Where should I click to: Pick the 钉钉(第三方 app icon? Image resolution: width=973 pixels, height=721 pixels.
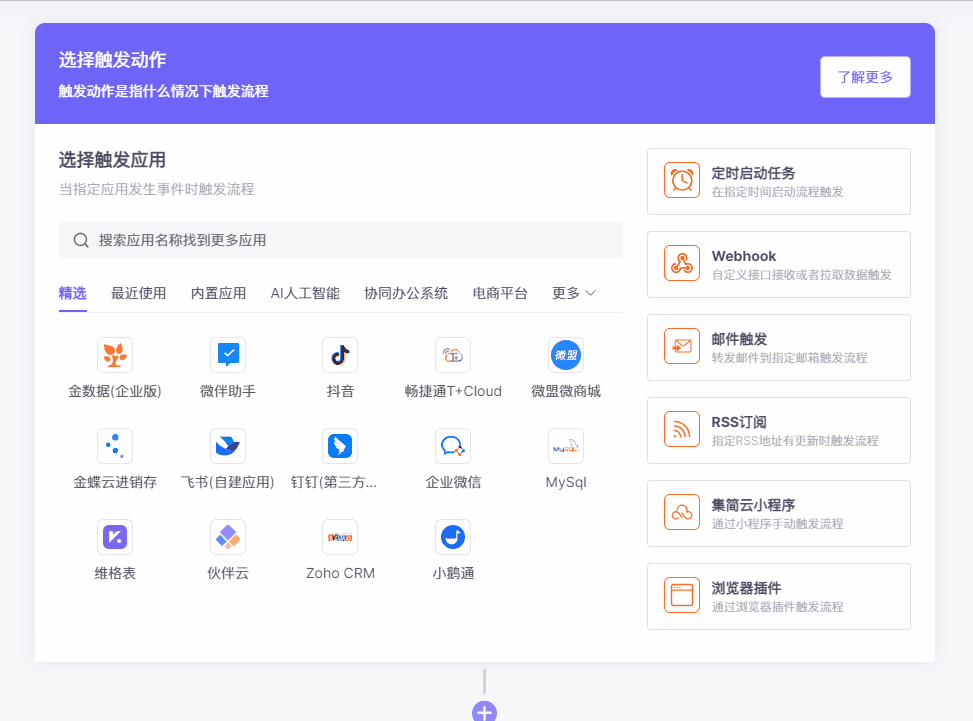click(x=340, y=446)
